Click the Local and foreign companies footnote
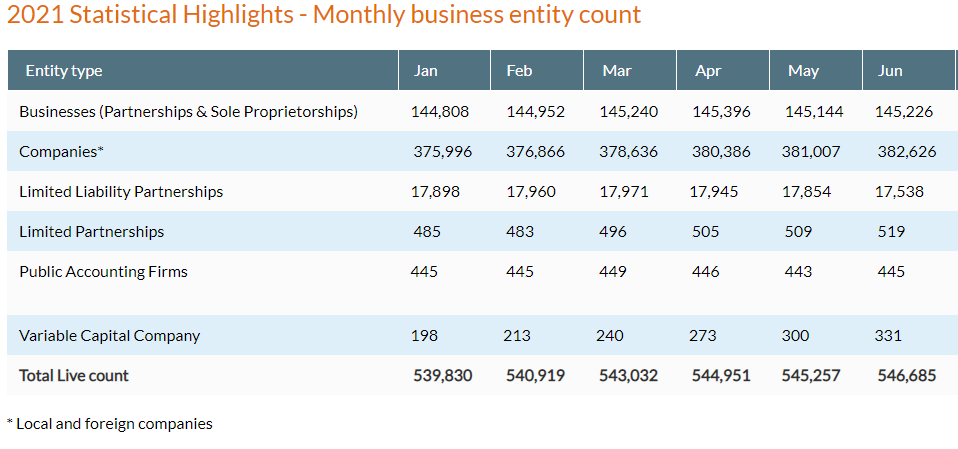Screen dimensions: 958x449 (110, 424)
